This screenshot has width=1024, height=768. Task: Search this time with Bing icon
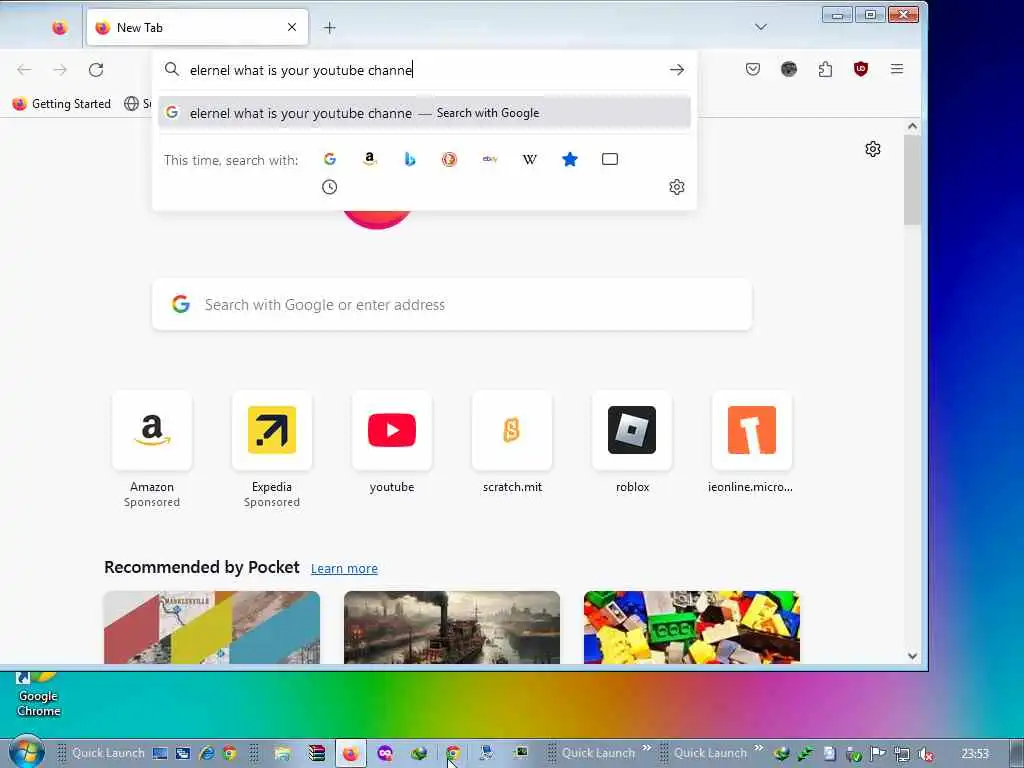click(x=409, y=159)
